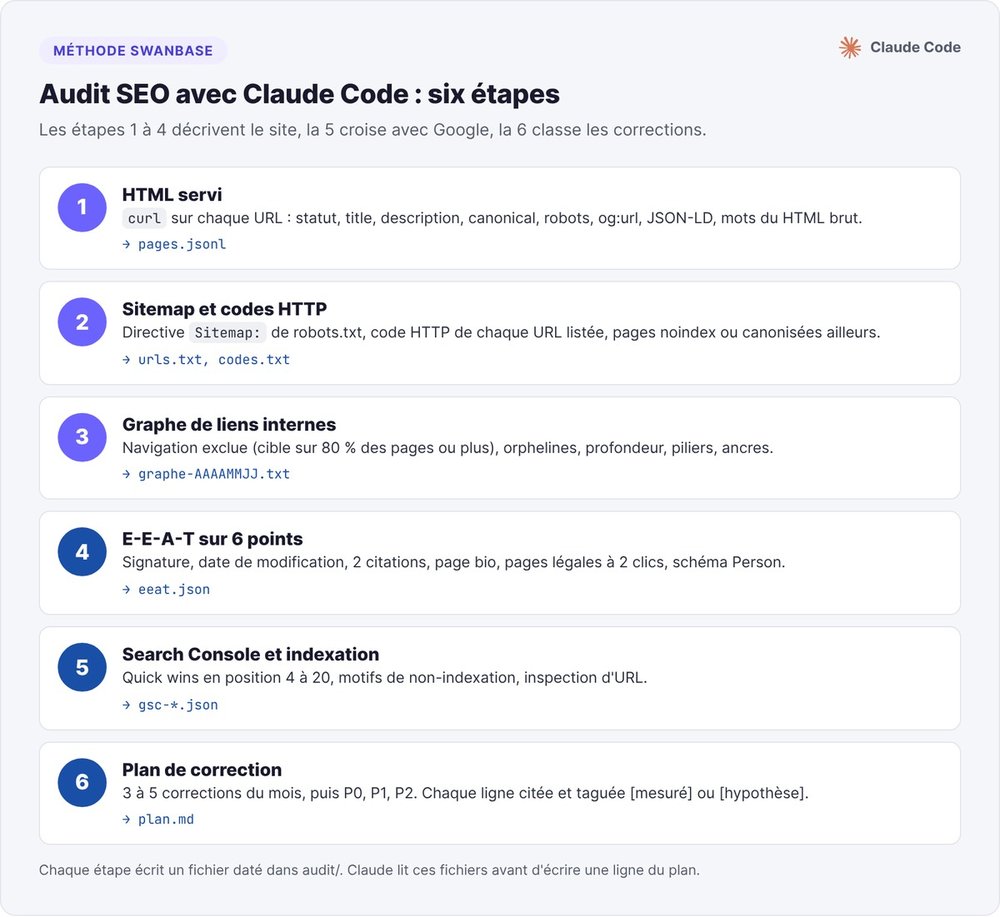Screen dimensions: 1000x917
Task: Click the Sitemap et codes HTTP heading
Action: pyautogui.click(x=224, y=309)
